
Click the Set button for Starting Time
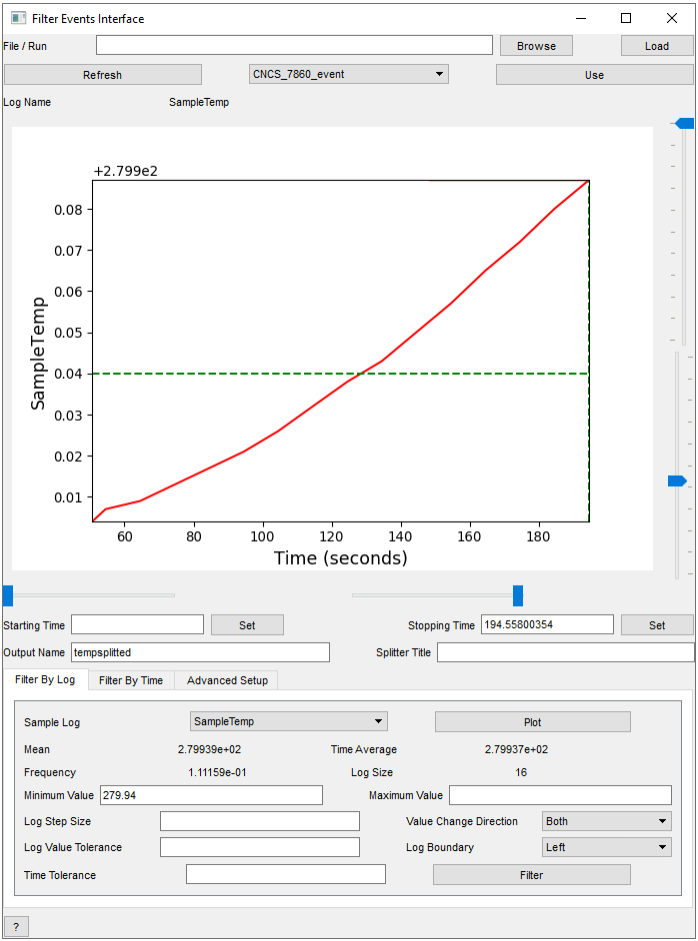point(247,625)
